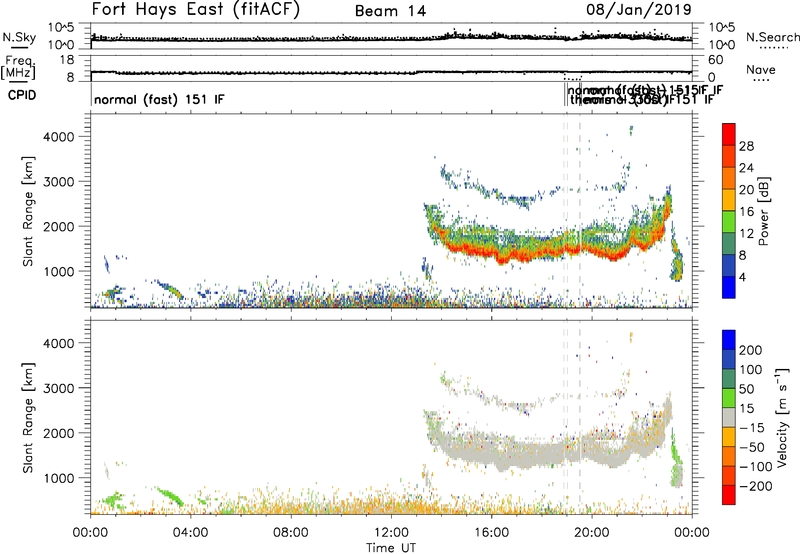Click the "normal (fast) 151 IF" CPID text at 00:00
Viewport: 800px width, 554px height.
tap(159, 99)
